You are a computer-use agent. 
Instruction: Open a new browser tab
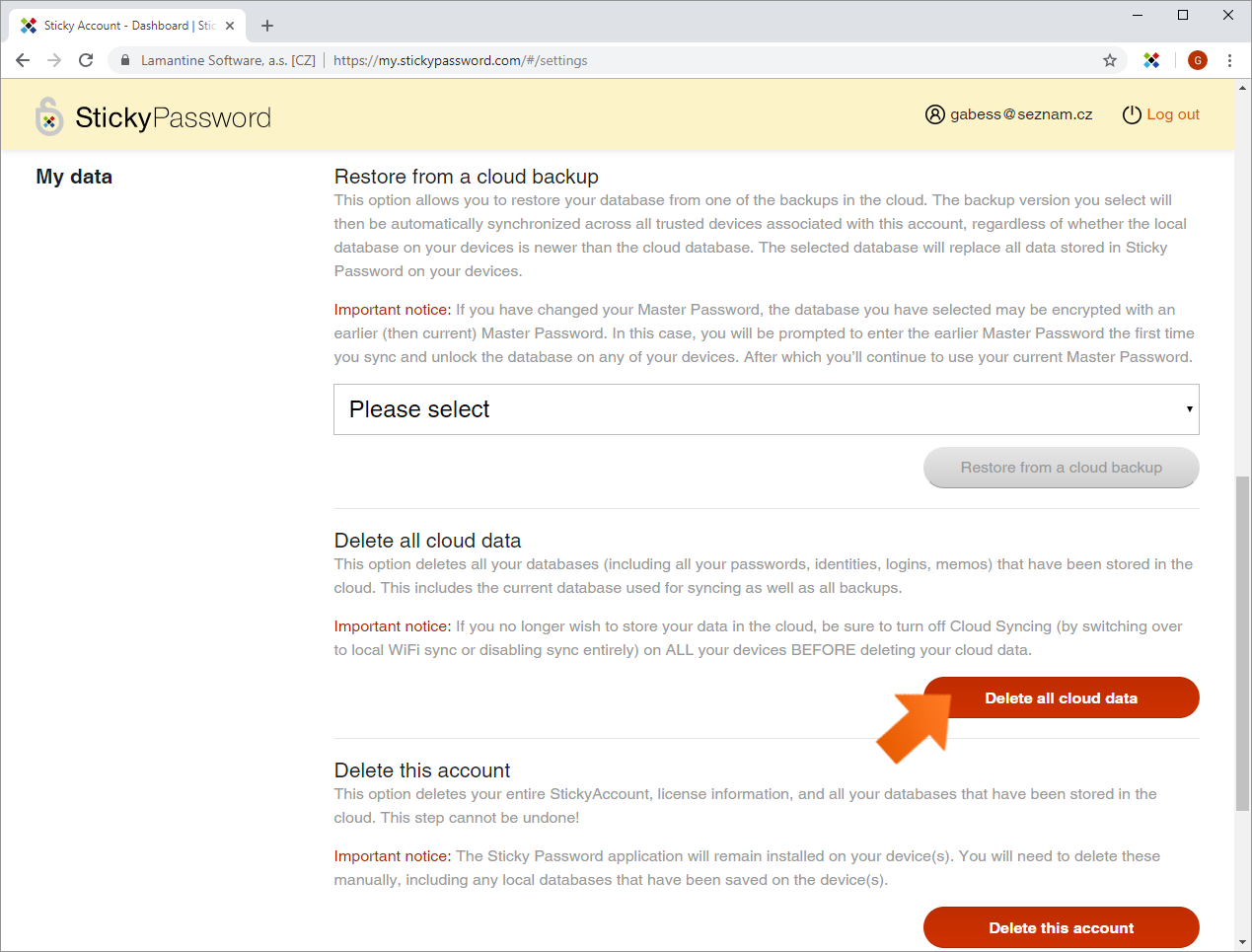[x=267, y=26]
